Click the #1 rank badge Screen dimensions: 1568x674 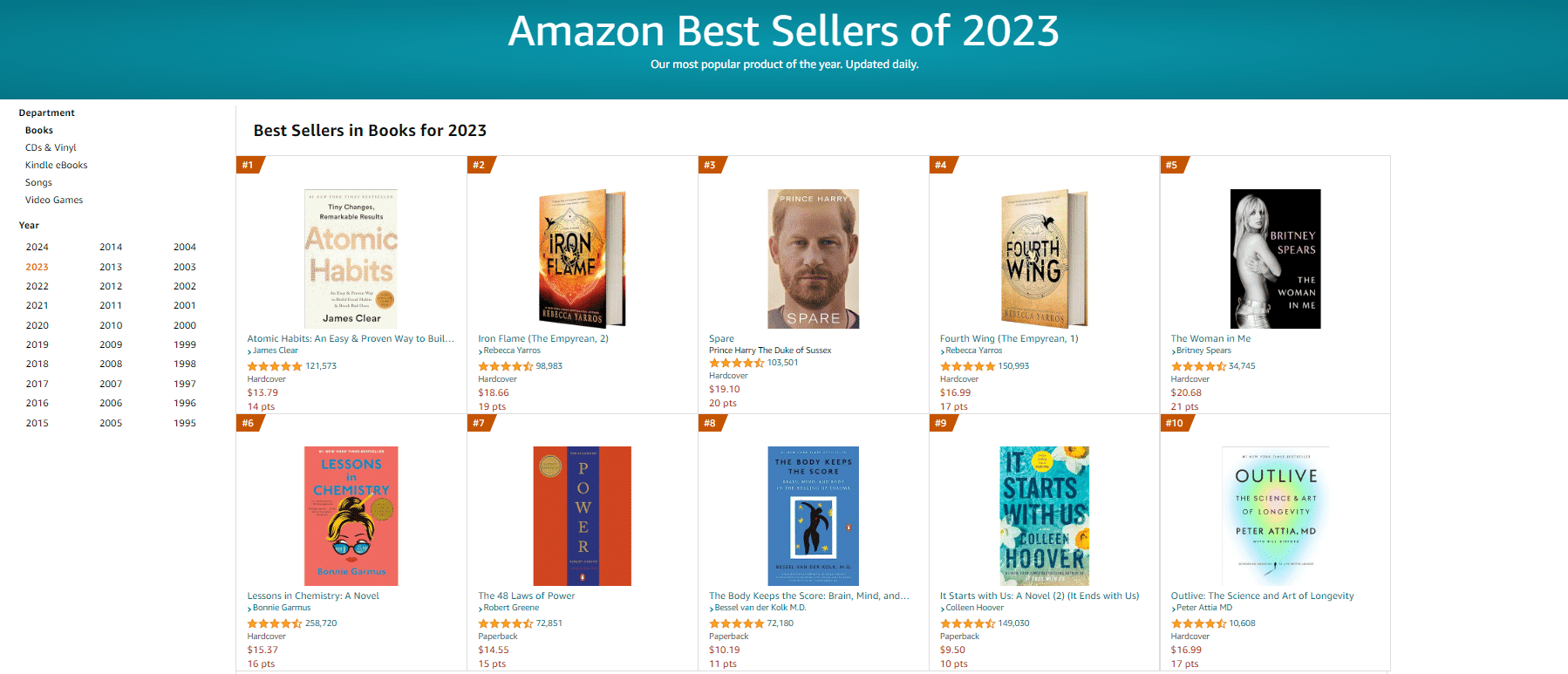249,165
